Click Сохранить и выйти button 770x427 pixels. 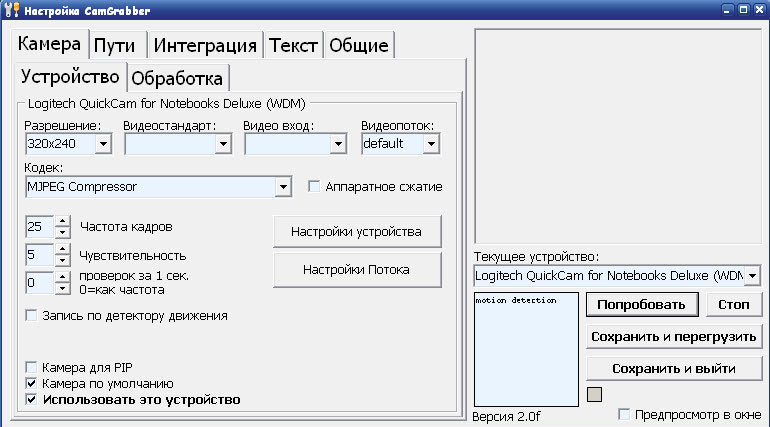pos(674,369)
